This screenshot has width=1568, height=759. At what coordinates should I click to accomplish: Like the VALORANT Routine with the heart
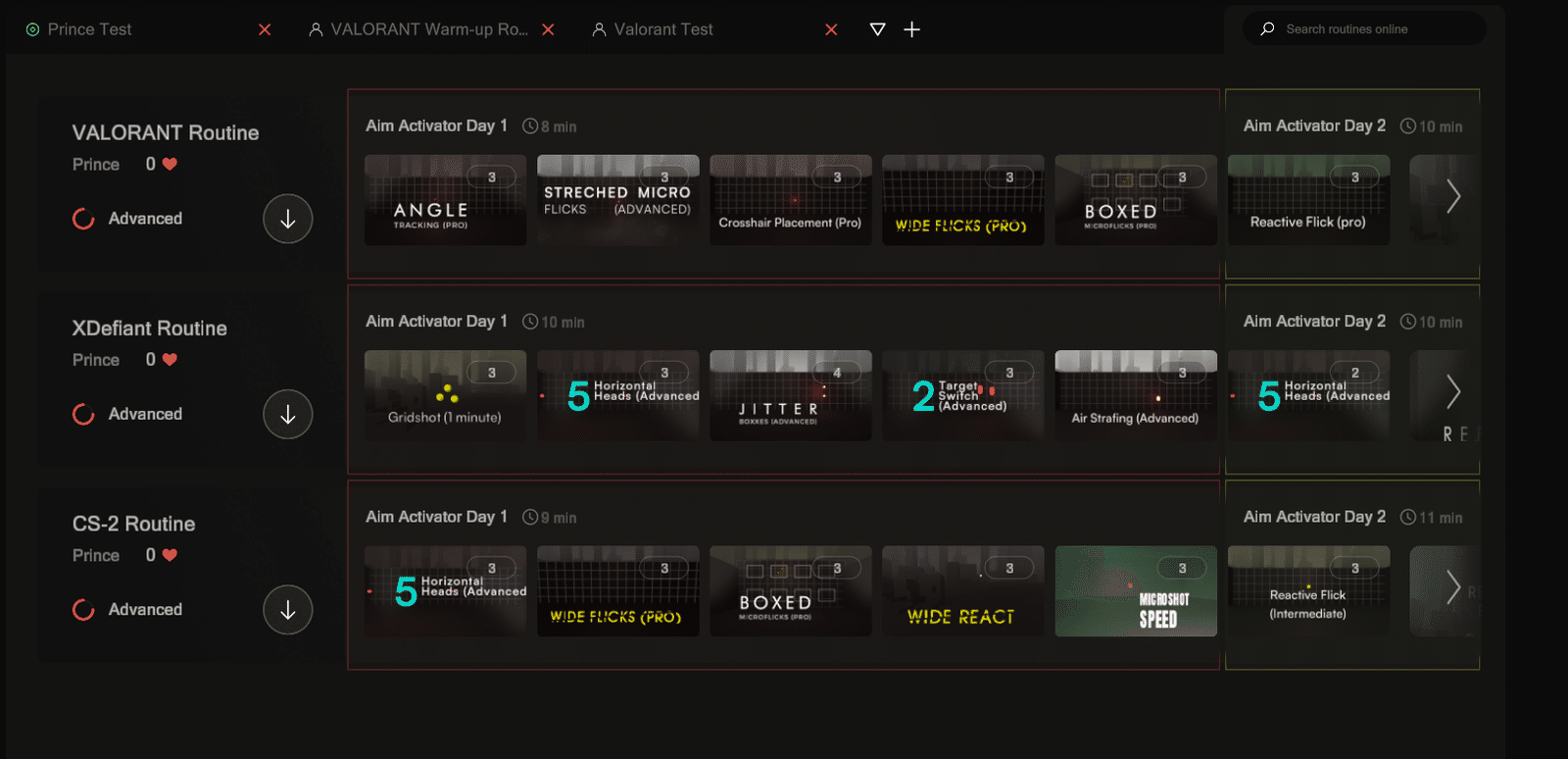tap(170, 164)
